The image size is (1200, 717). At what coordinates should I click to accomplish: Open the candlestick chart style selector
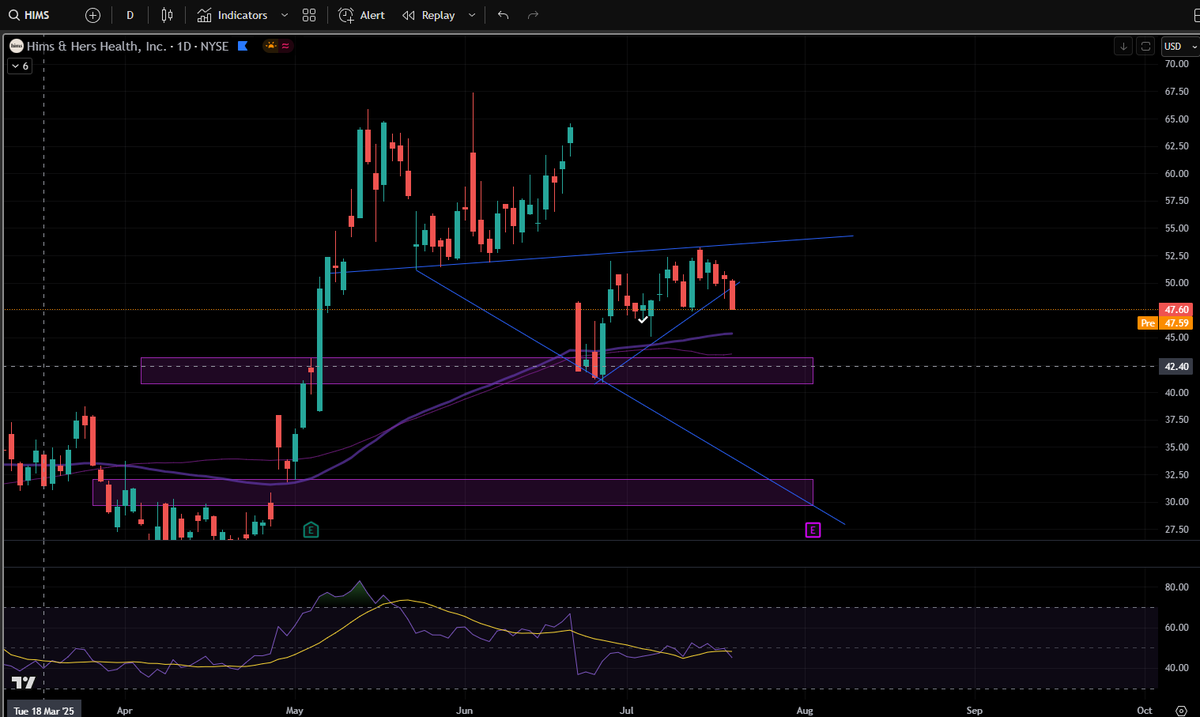coord(167,15)
